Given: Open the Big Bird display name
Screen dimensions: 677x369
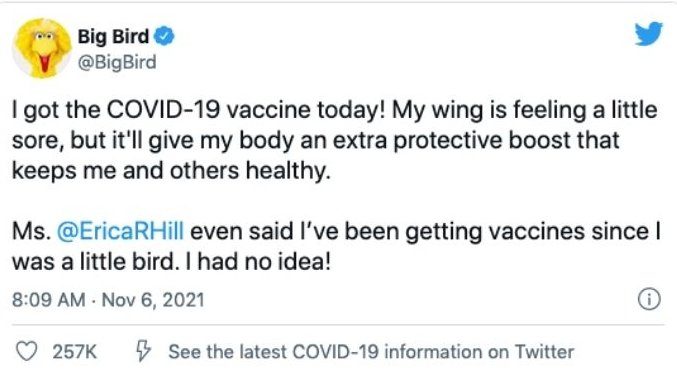Looking at the screenshot, I should click(113, 36).
